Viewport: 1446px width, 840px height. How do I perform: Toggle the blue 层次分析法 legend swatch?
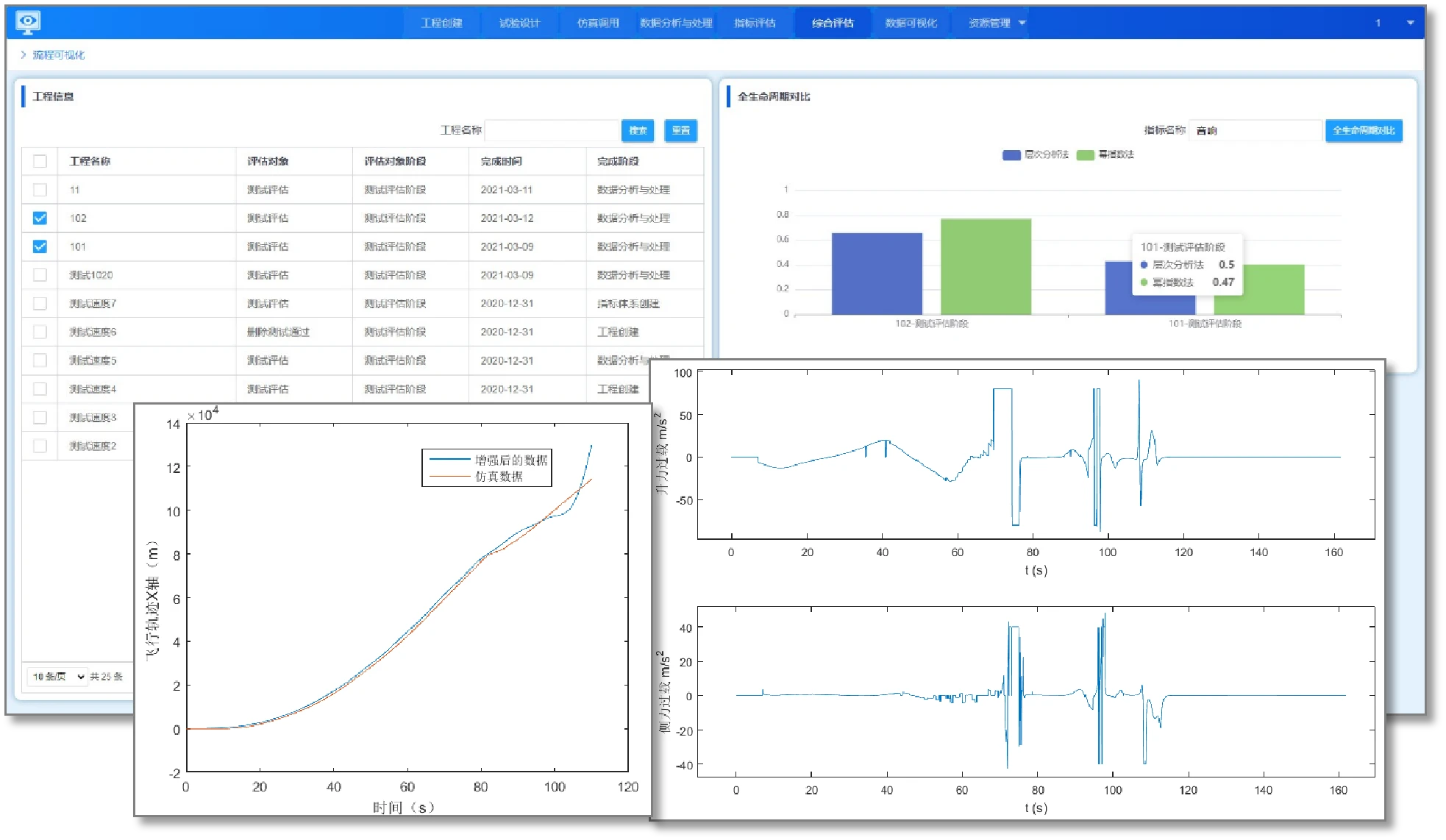tap(1011, 154)
